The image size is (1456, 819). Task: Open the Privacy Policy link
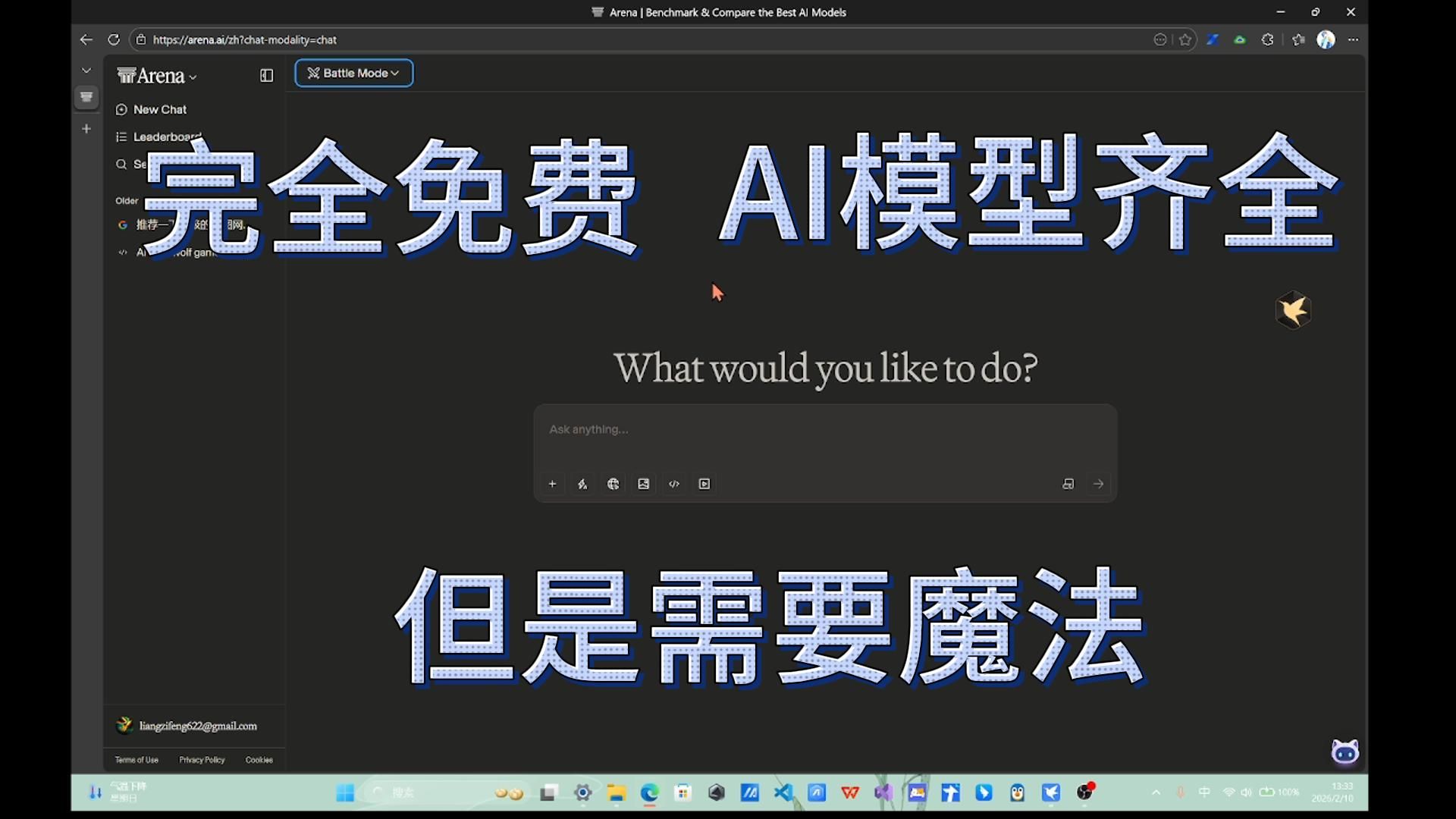[202, 760]
